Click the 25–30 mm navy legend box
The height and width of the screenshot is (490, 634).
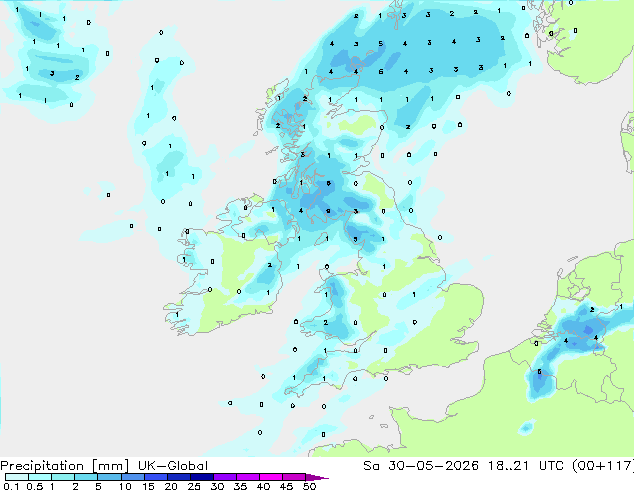(x=202, y=477)
